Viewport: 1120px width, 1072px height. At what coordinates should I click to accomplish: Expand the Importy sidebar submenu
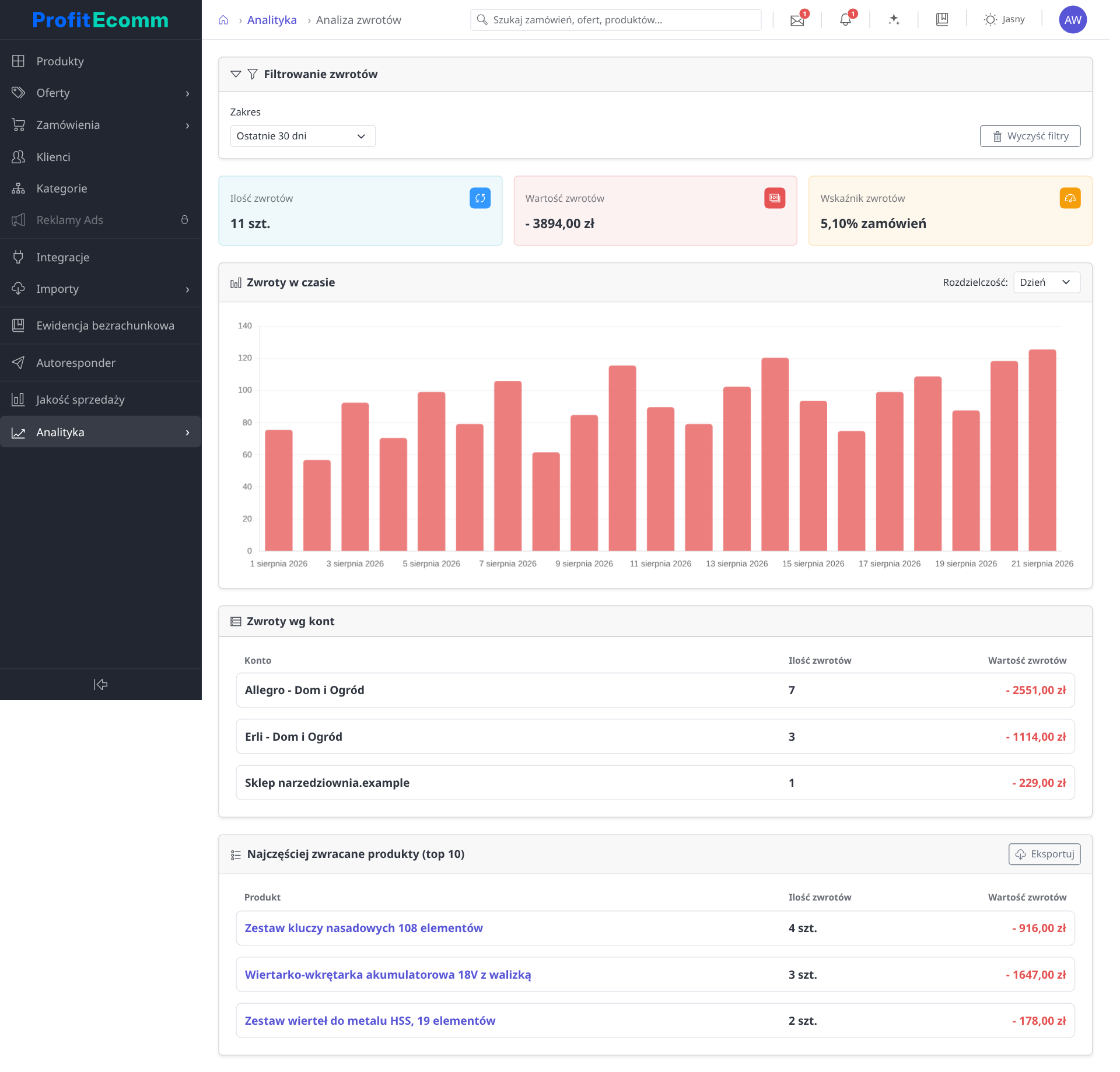tap(187, 289)
